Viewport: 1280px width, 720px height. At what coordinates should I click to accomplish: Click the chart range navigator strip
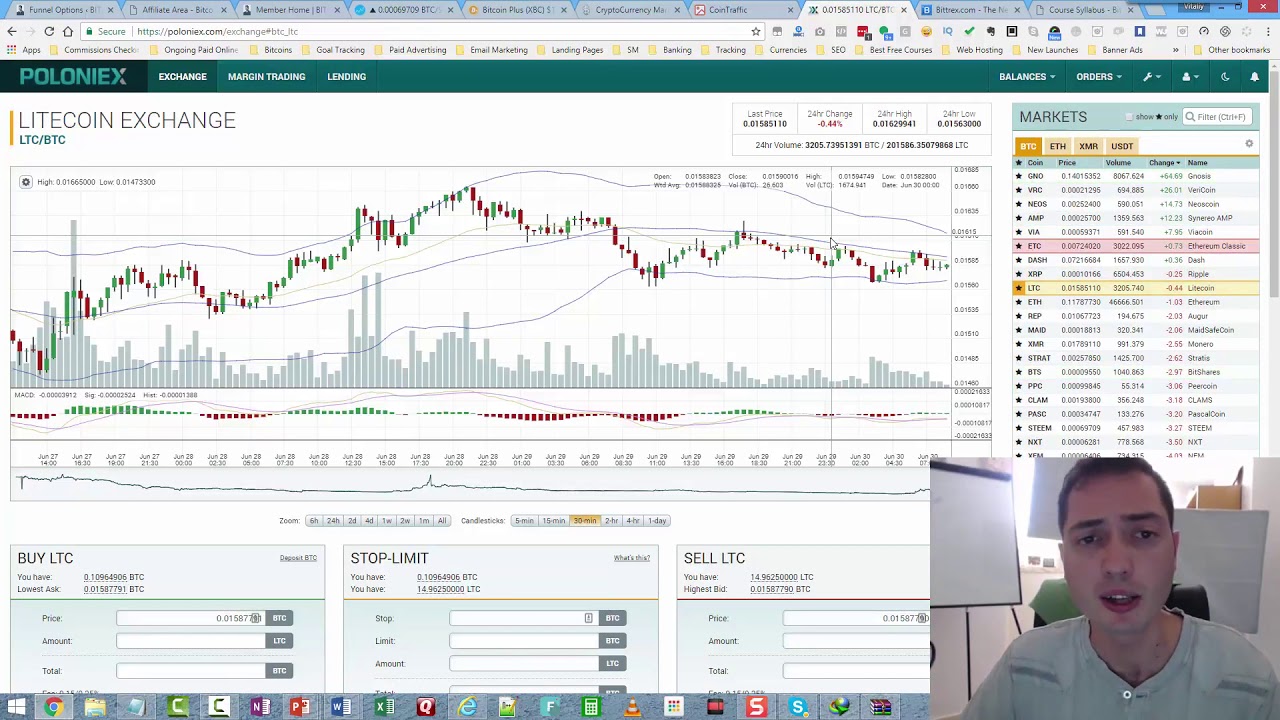click(x=470, y=485)
